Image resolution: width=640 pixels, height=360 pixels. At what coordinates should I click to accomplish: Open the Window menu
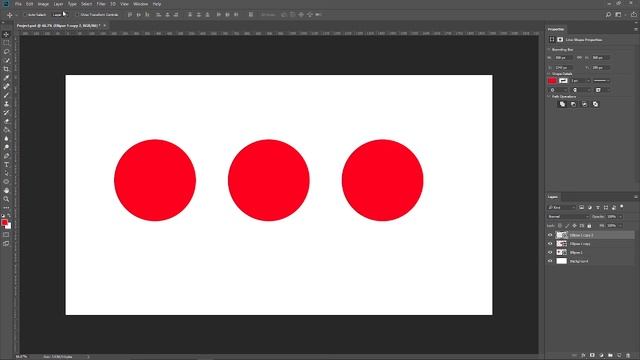tap(141, 4)
